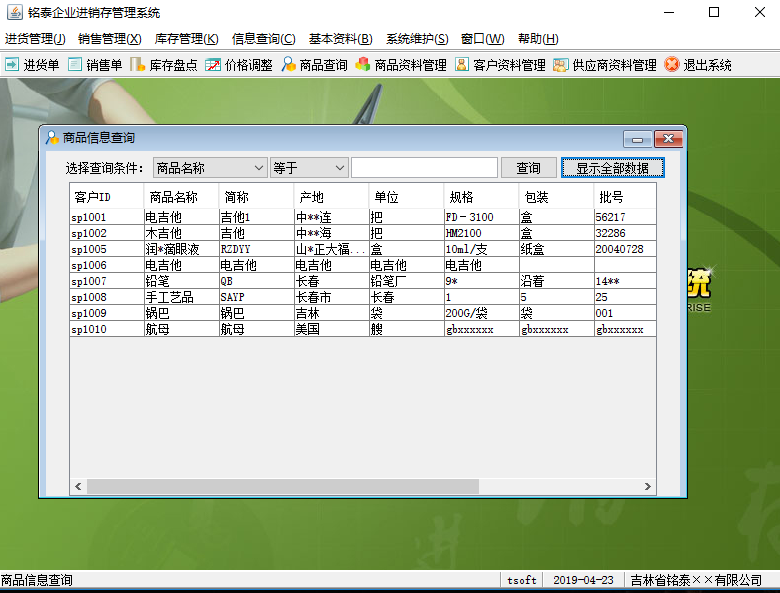Click the horizontal scrollbar thumb of the table
The height and width of the screenshot is (593, 780).
[283, 486]
